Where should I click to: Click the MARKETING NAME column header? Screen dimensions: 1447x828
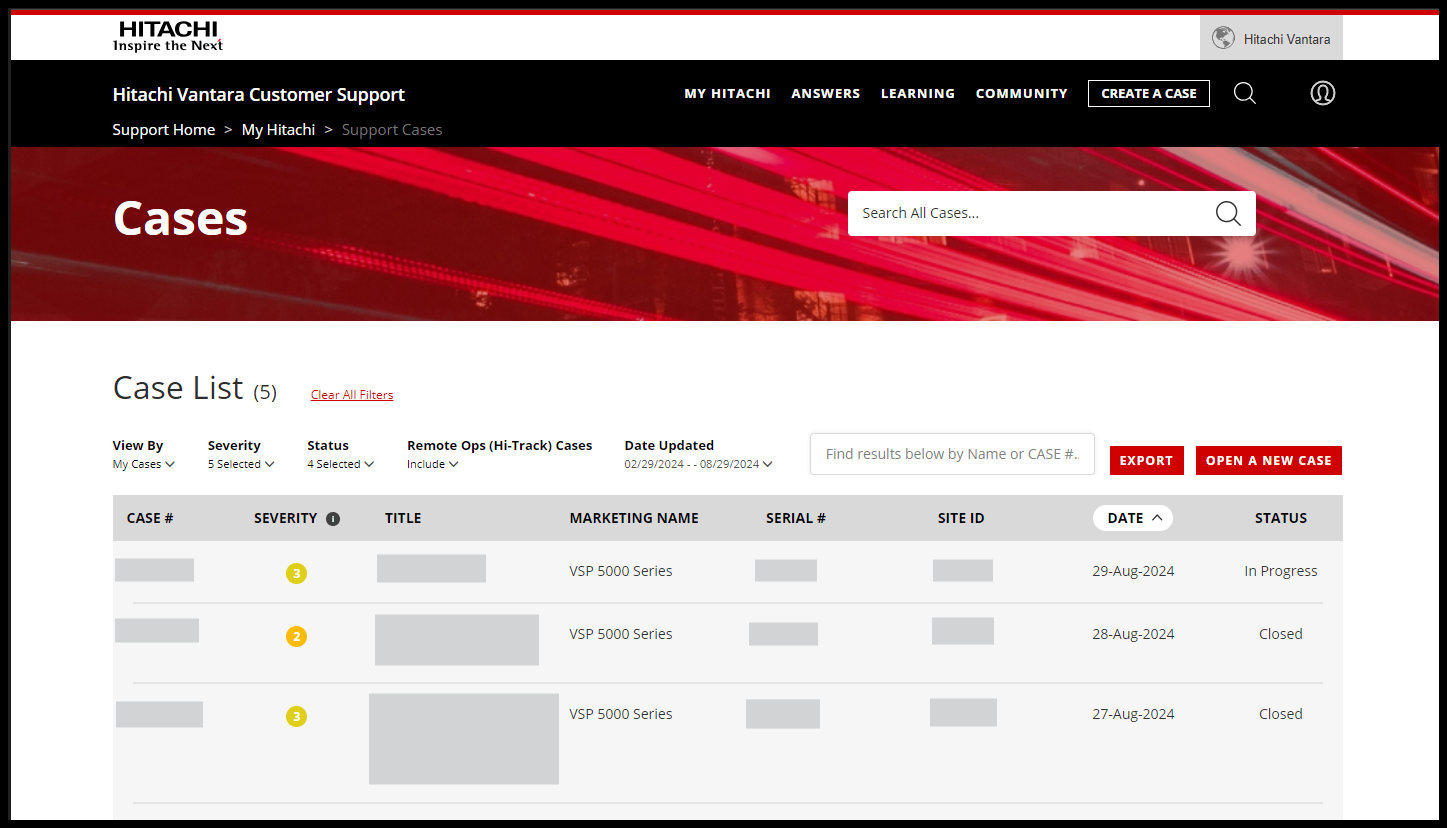point(634,518)
